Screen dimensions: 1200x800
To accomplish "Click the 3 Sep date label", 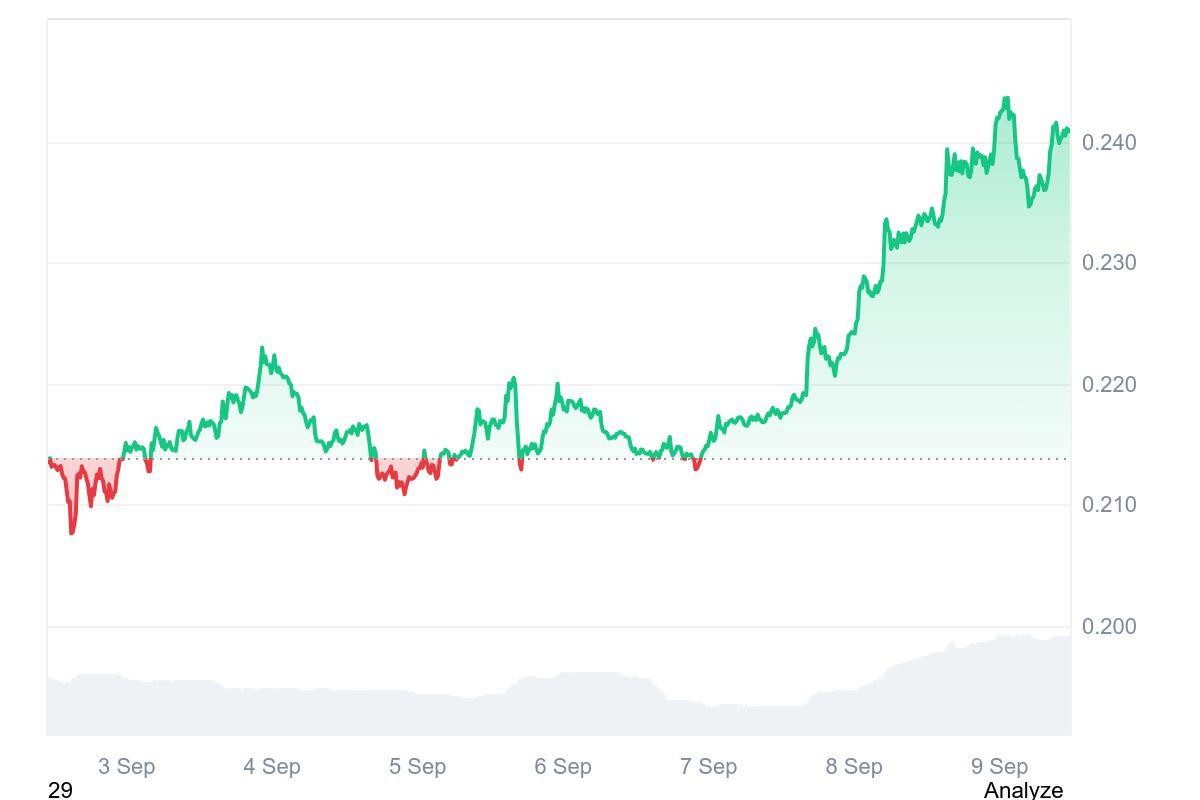I will 126,766.
